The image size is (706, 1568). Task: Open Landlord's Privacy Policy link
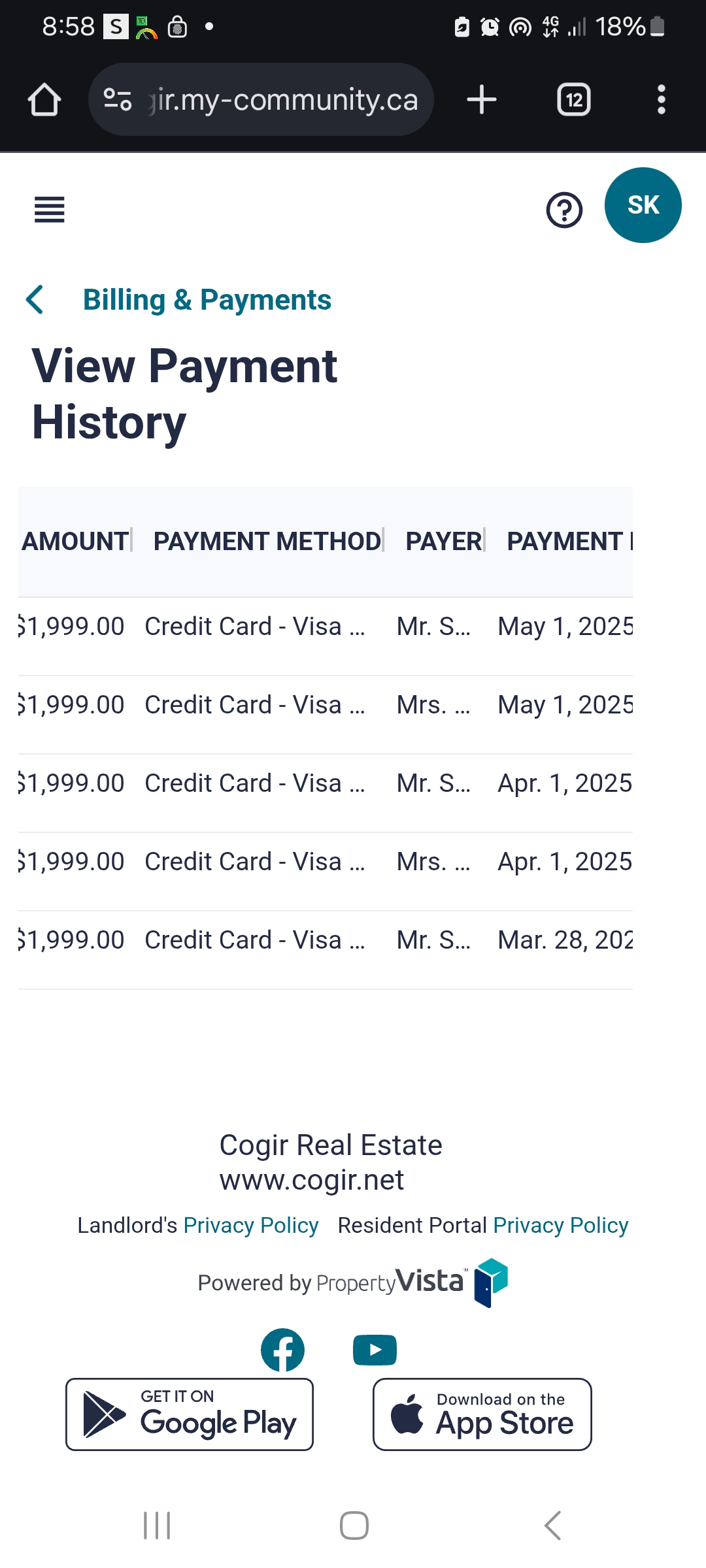click(250, 1225)
